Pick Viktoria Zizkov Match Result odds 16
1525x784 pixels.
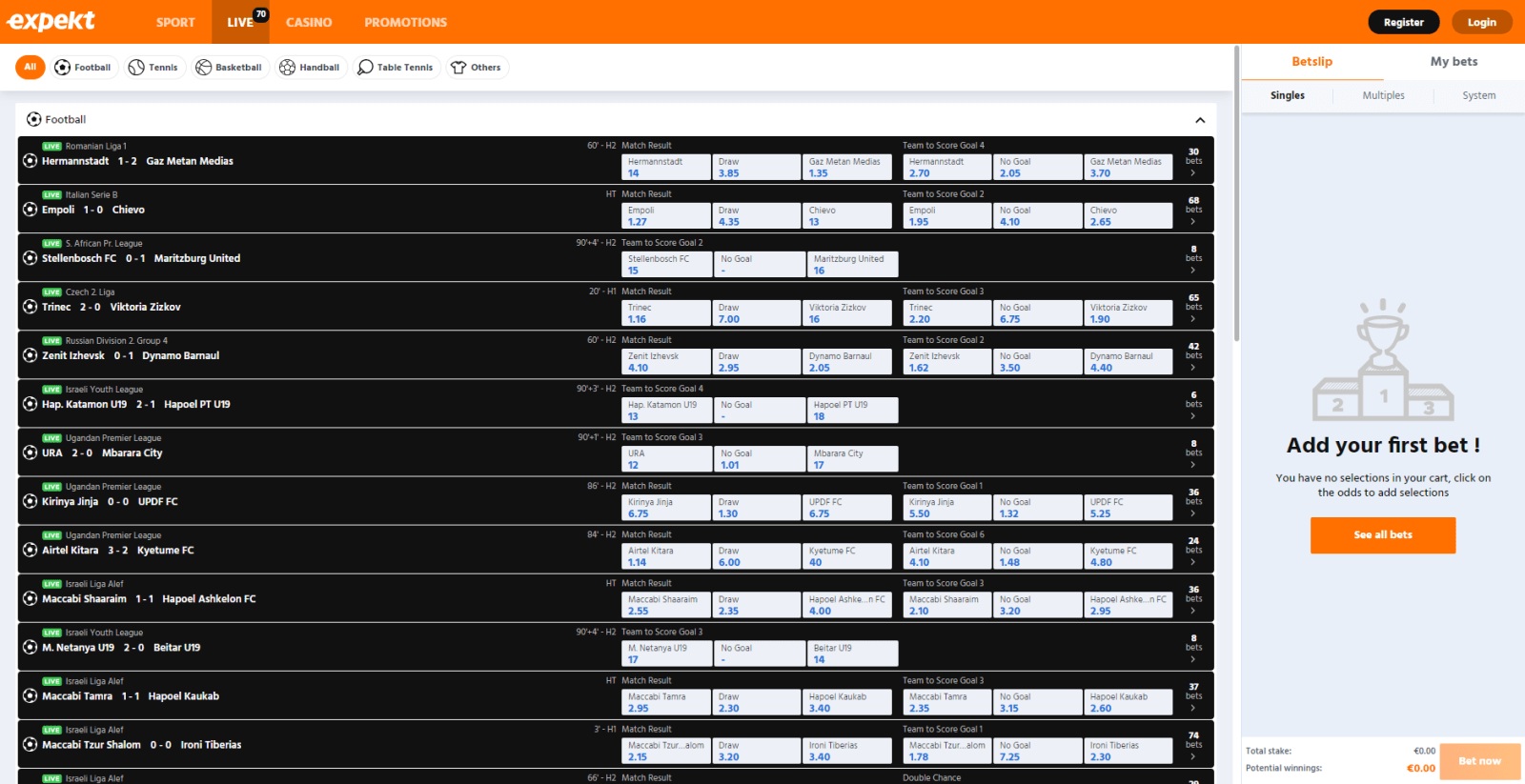[847, 313]
